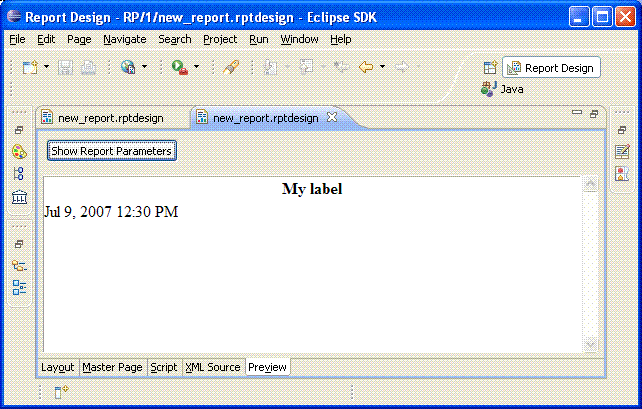Screen dimensions: 642x409
Task: Switch to the Report Design perspective
Action: coord(551,68)
